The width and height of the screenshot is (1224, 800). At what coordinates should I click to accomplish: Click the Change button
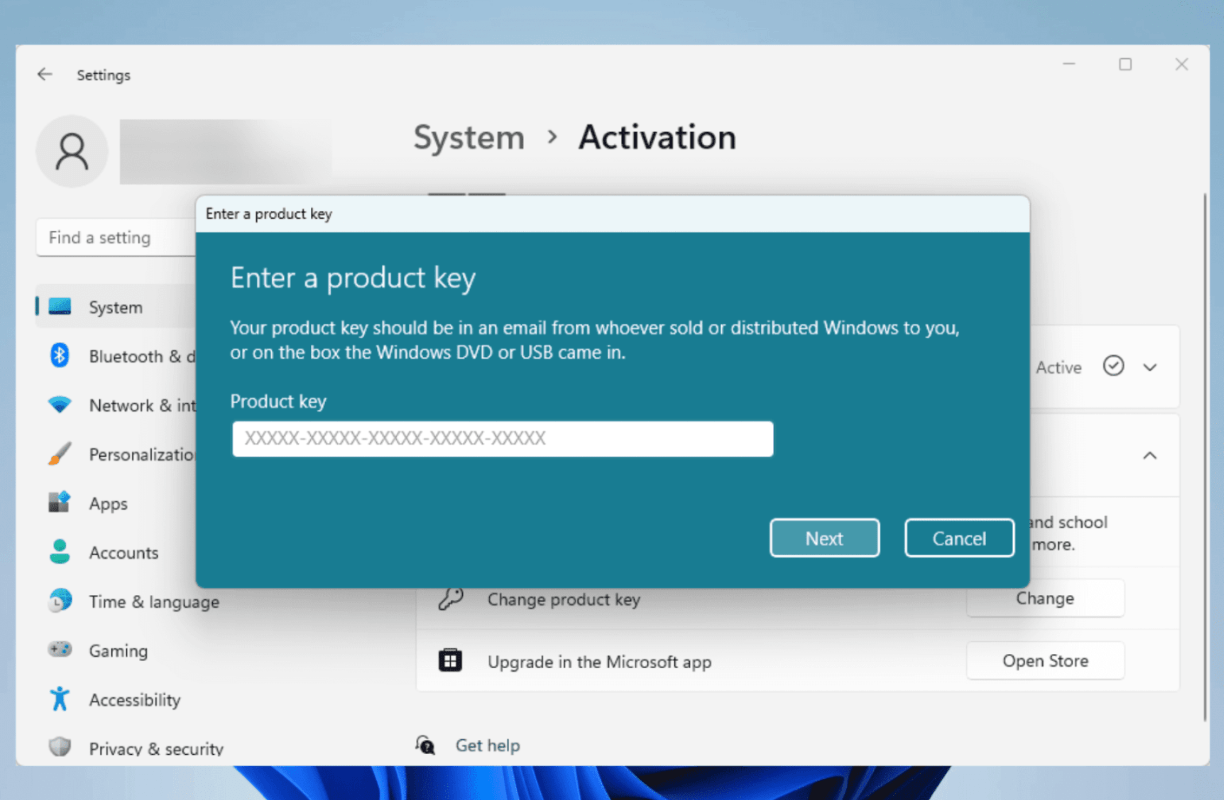coord(1045,598)
